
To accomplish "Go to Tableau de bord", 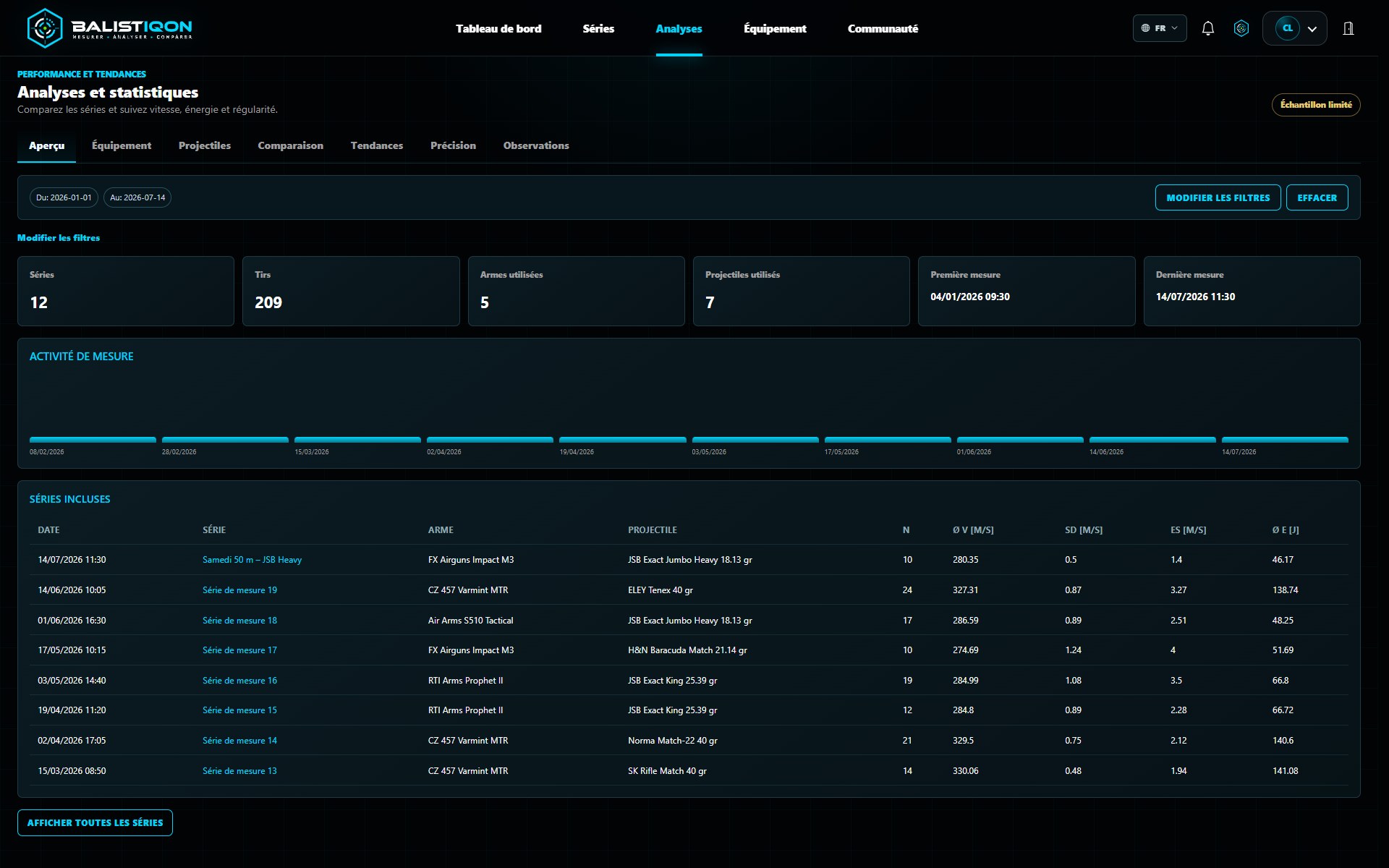I will [498, 28].
